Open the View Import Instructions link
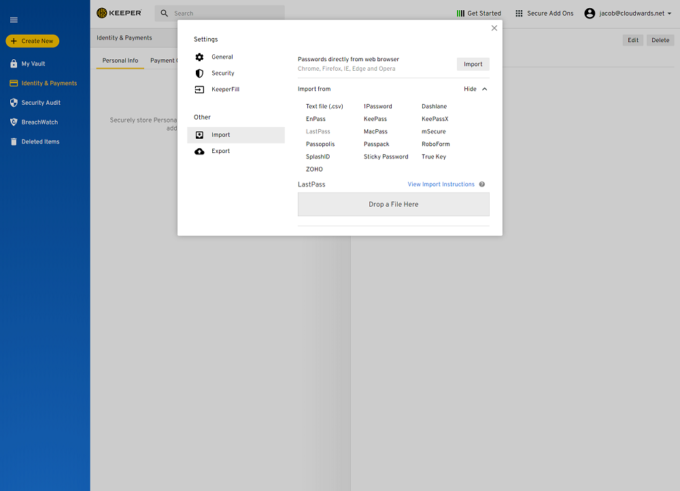680x491 pixels. (x=441, y=184)
